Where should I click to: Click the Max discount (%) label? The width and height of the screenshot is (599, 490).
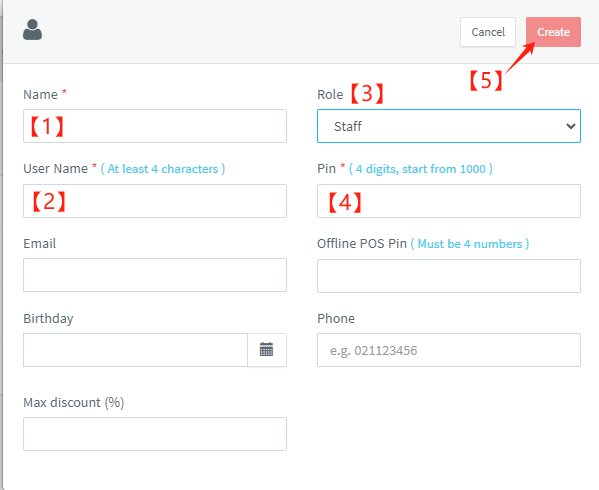pos(74,403)
